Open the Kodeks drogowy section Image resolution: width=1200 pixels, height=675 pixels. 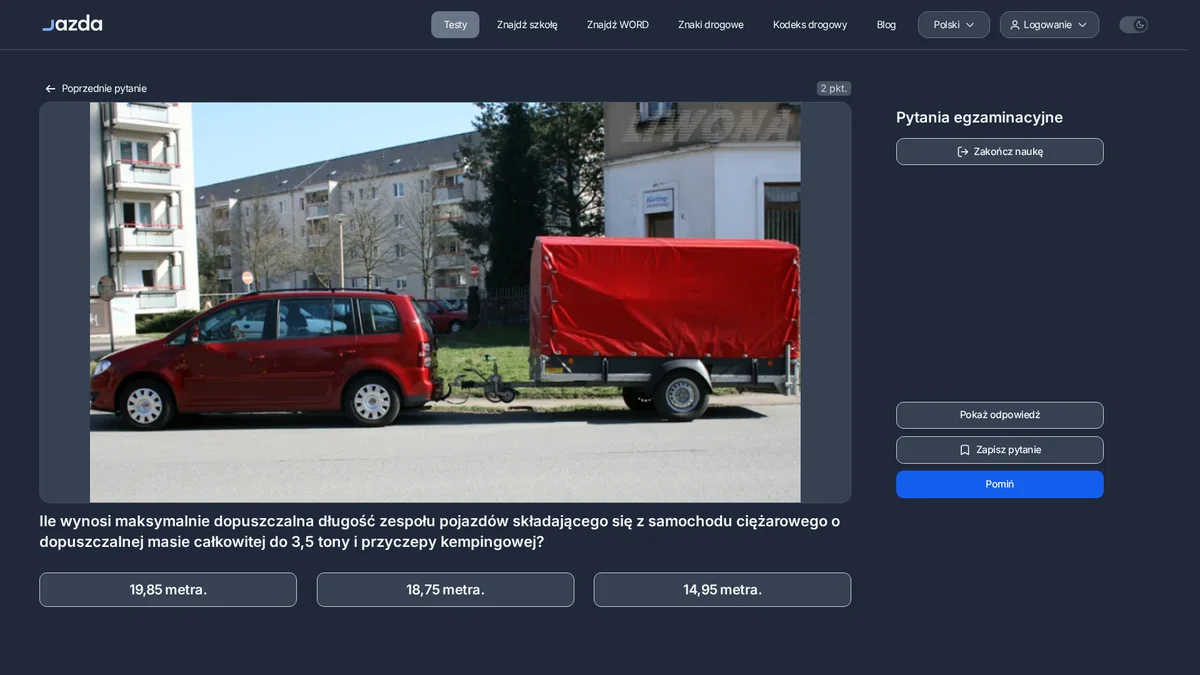tap(810, 25)
